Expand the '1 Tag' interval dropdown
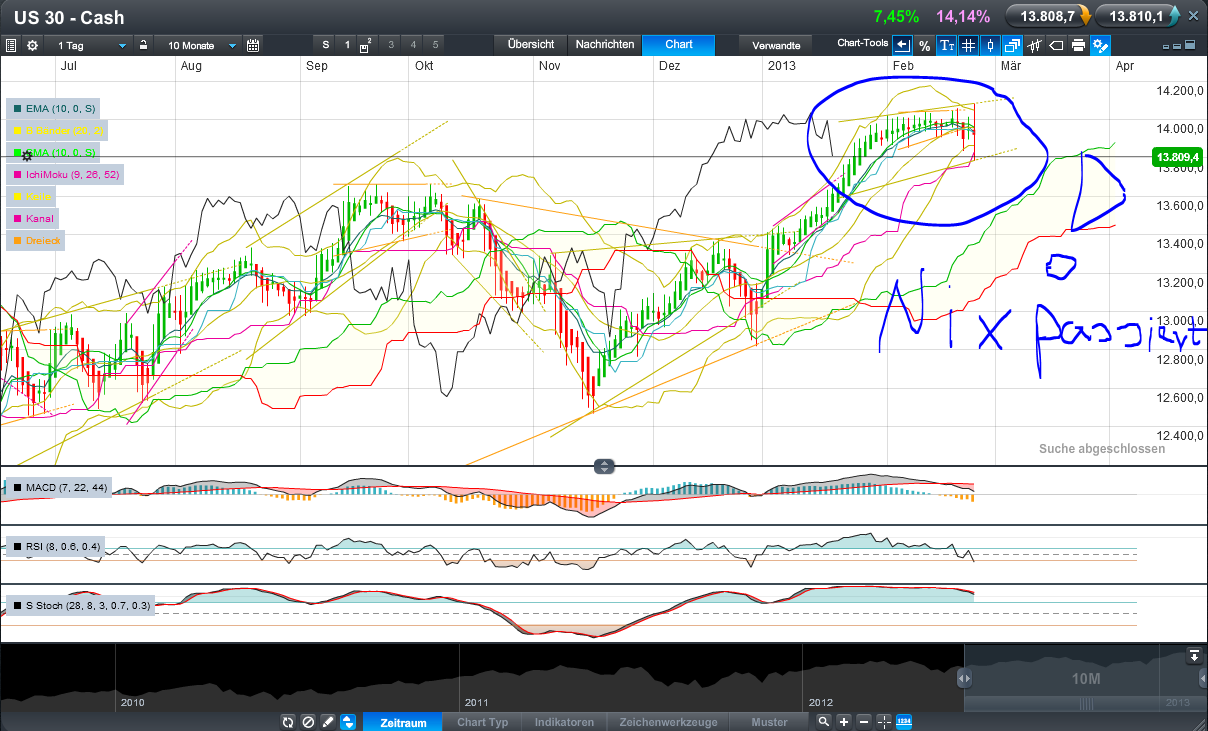Image resolution: width=1208 pixels, height=731 pixels. pos(91,45)
